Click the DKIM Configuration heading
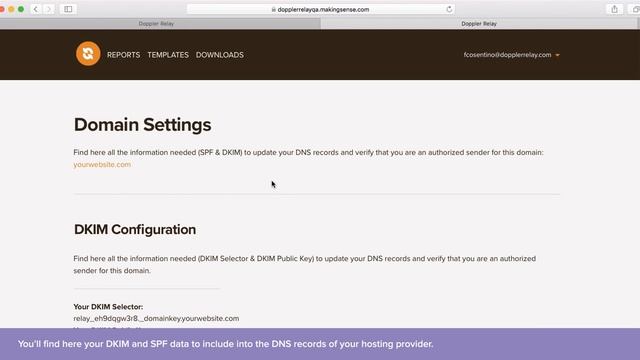Viewport: 640px width, 360px height. (135, 229)
